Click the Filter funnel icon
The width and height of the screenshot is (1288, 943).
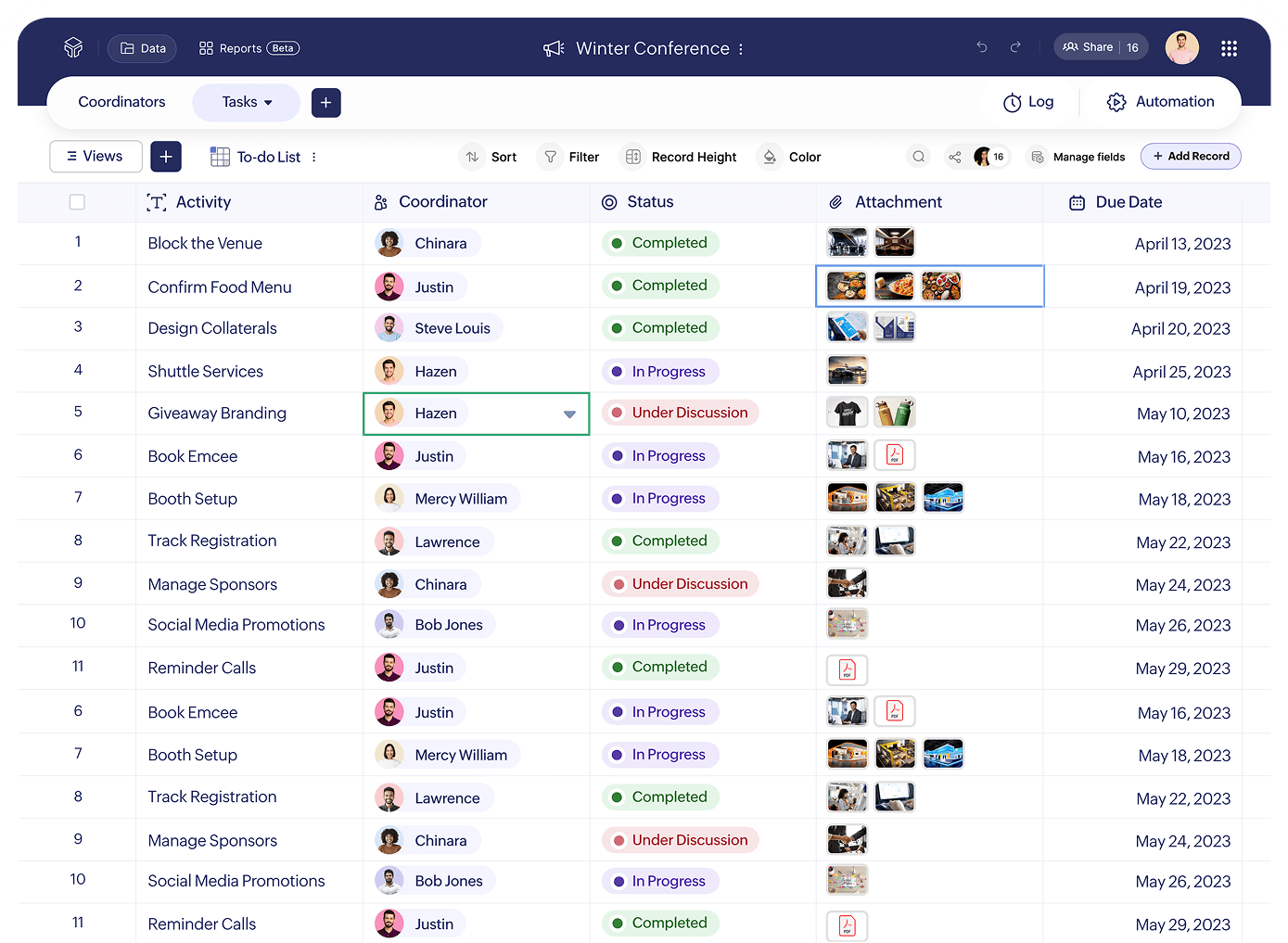pos(551,157)
